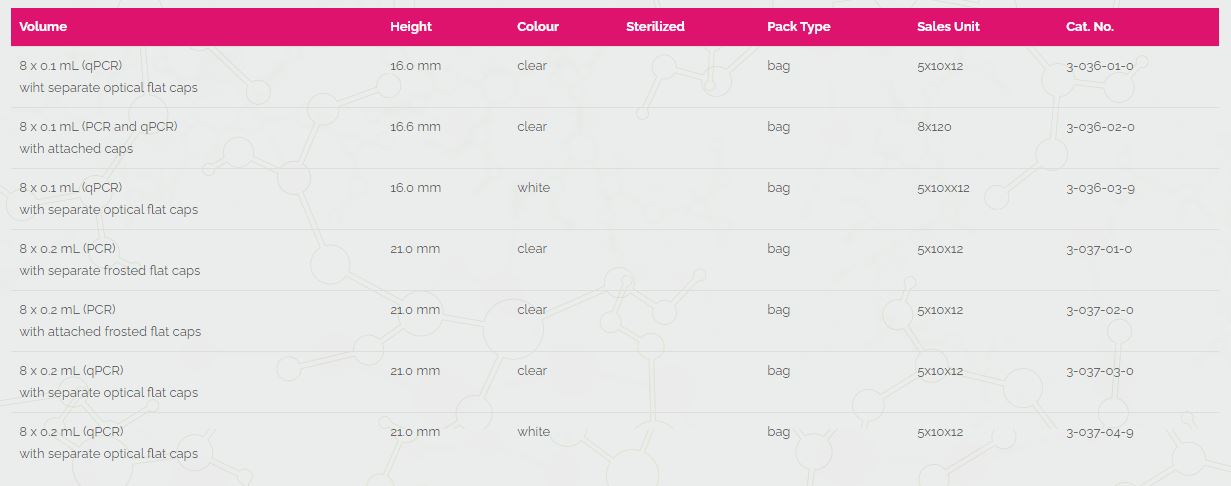Select catalog number 3-036-03-9

click(x=1100, y=188)
